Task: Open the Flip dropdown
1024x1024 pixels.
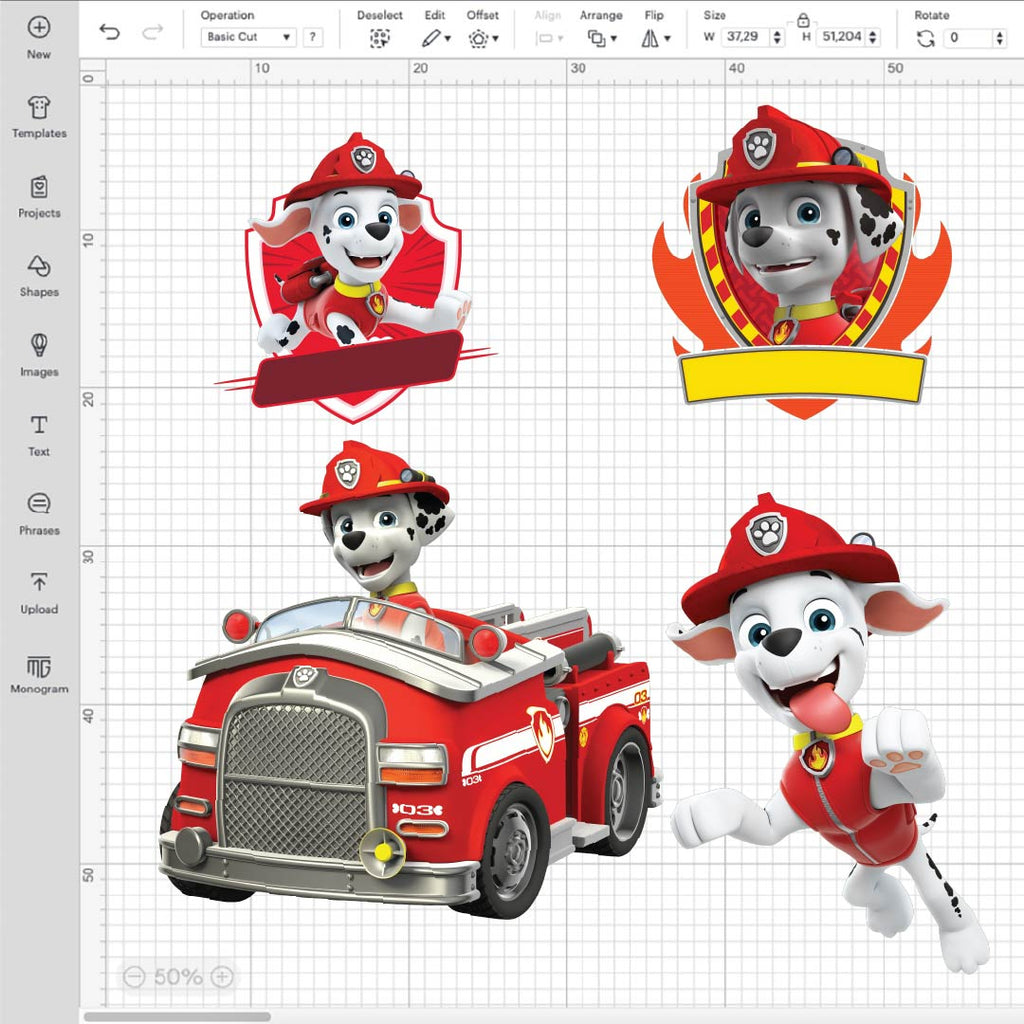Action: click(655, 38)
